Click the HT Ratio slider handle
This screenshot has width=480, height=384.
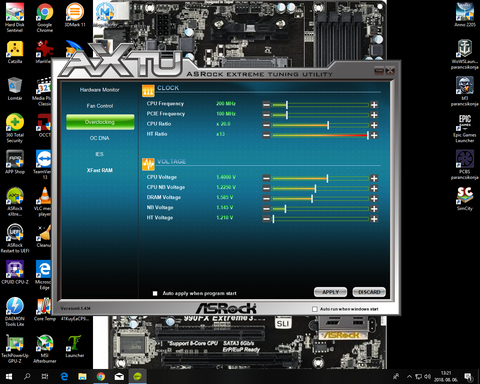[368, 135]
